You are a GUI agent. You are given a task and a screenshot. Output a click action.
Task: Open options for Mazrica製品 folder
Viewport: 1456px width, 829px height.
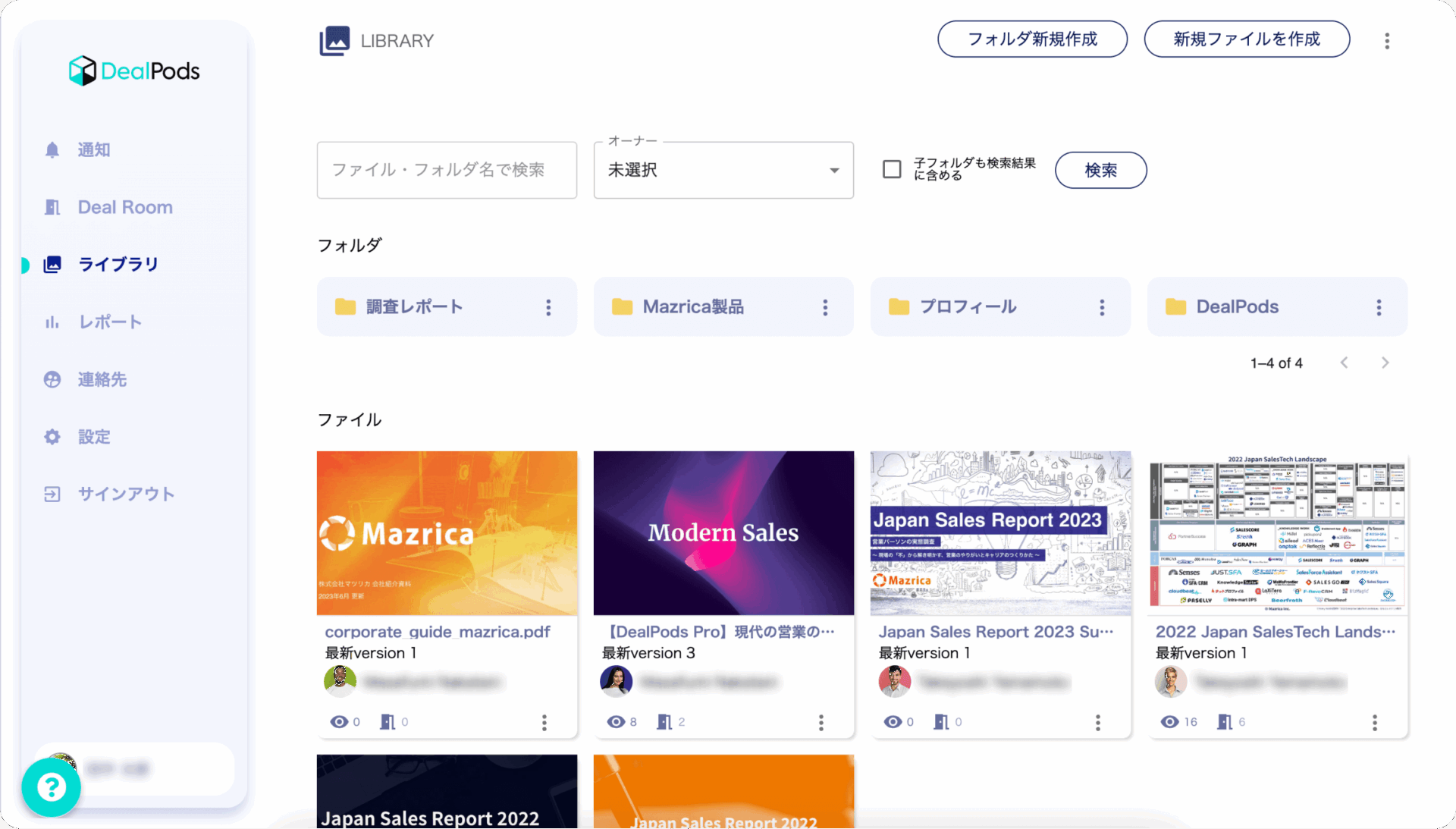pos(825,307)
